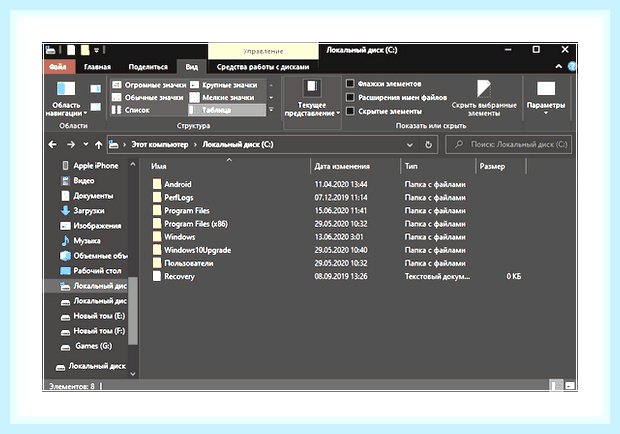Viewport: 620px width, 434px height.
Task: Click the Управление contextual tab header
Action: (263, 51)
